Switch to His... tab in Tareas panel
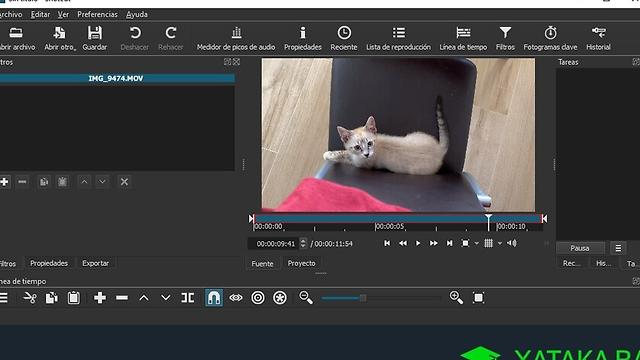Image resolution: width=640 pixels, height=360 pixels. click(604, 264)
